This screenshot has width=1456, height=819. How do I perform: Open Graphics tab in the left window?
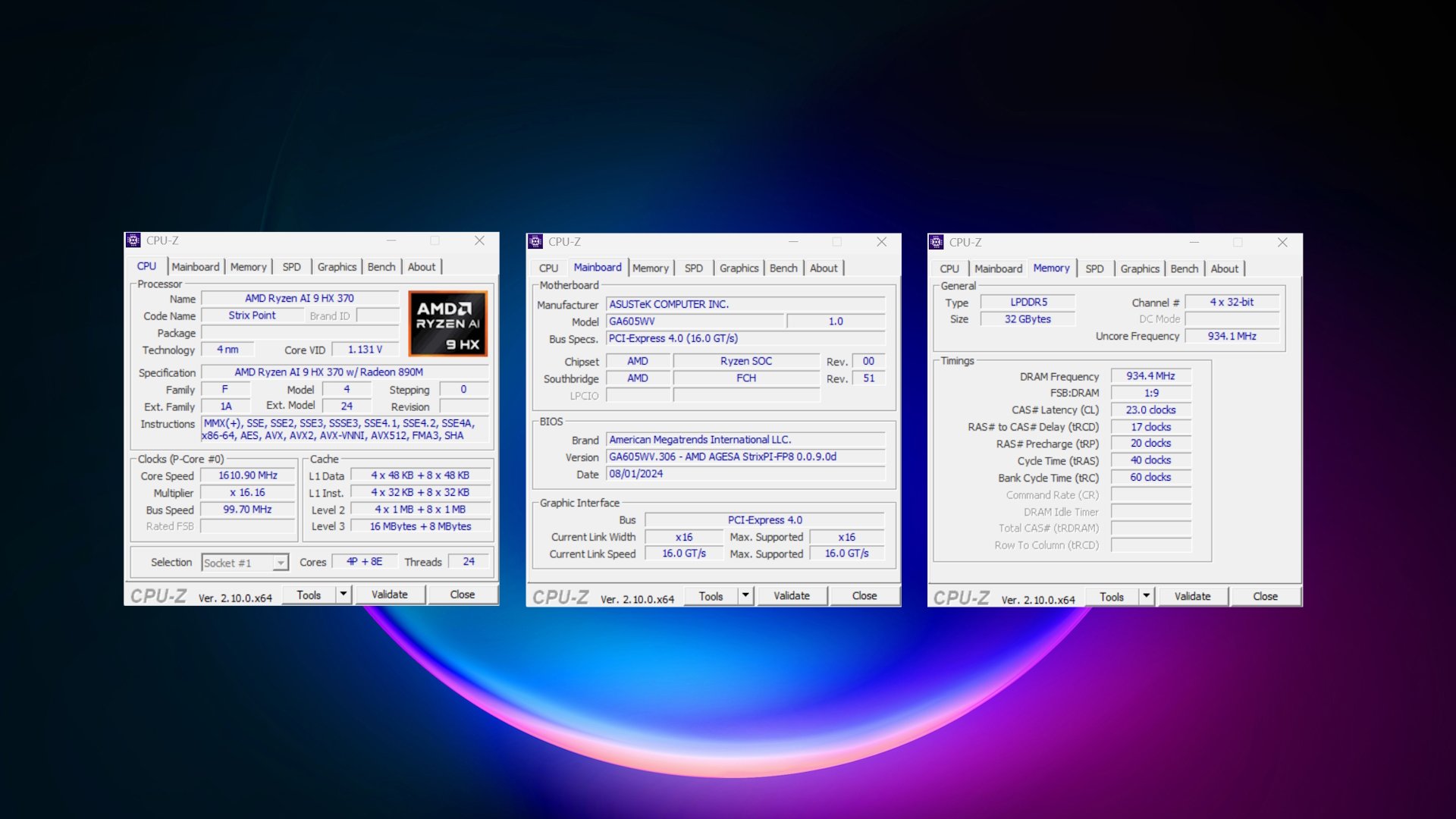tap(337, 267)
